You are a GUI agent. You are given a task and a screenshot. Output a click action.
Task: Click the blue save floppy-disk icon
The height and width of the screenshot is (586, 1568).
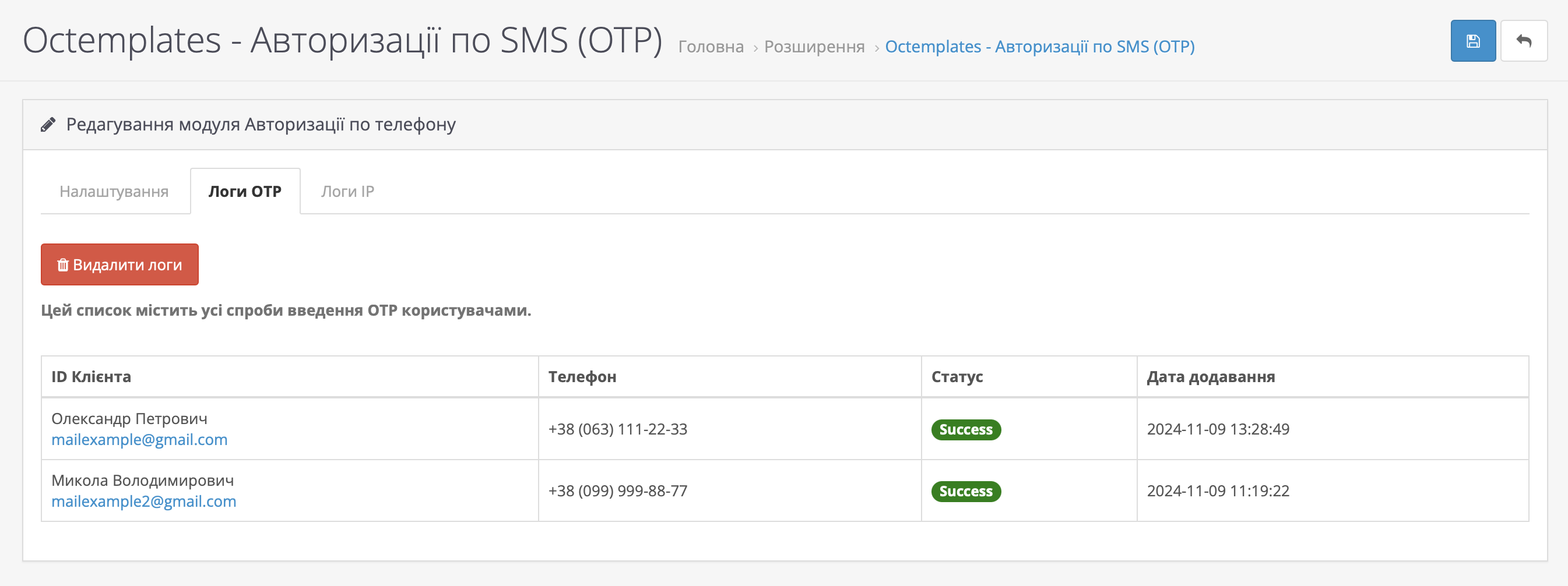(x=1472, y=41)
